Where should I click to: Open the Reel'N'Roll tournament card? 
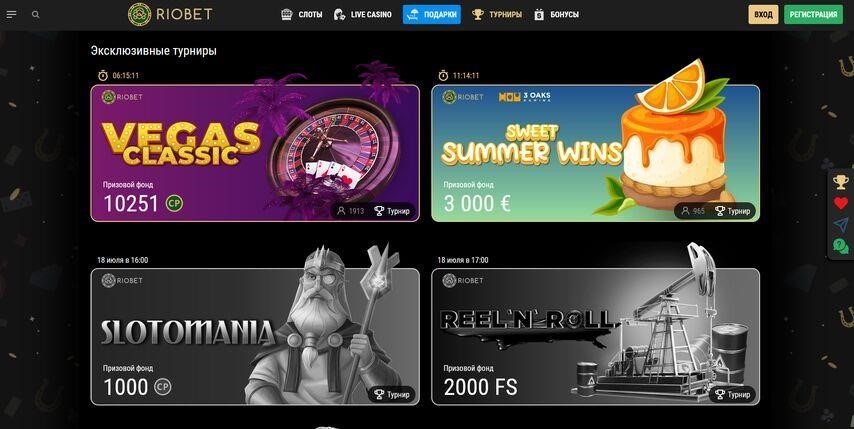click(x=595, y=336)
